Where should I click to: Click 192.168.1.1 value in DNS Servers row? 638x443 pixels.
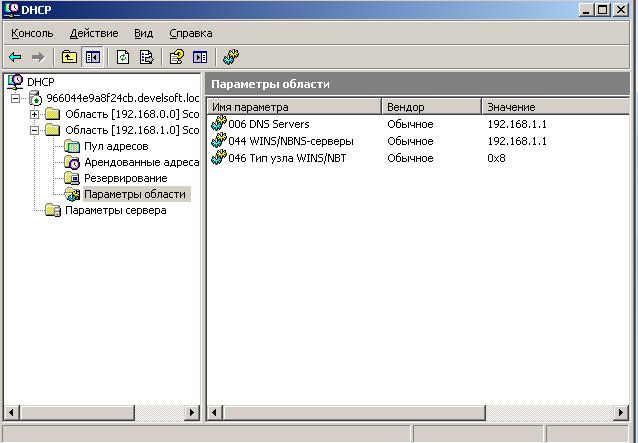click(x=517, y=124)
